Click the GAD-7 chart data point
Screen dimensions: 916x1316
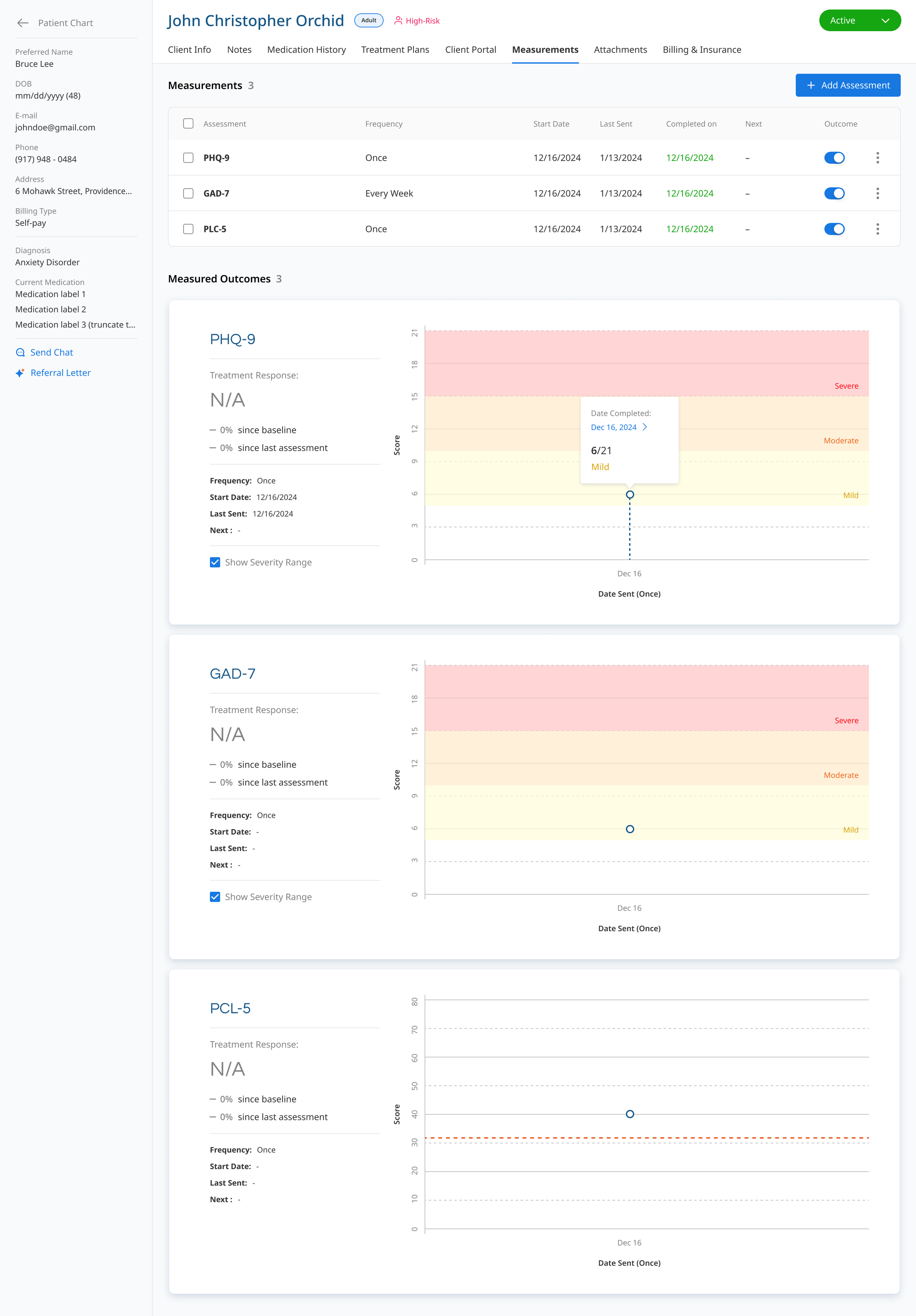point(629,829)
